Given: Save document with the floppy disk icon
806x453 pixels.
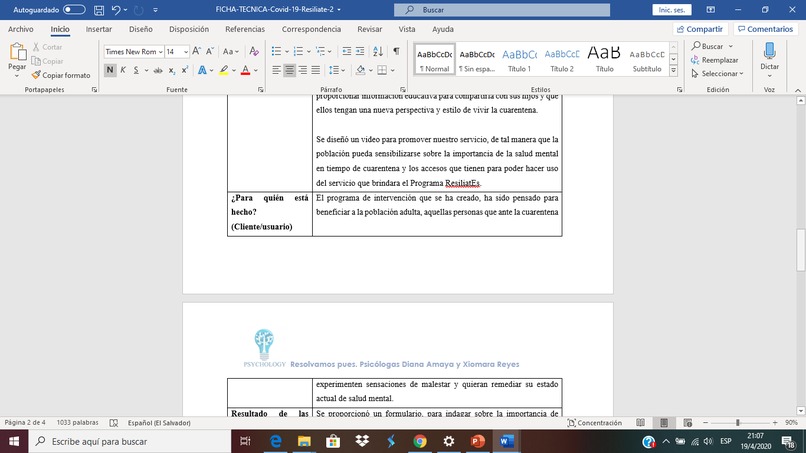Looking at the screenshot, I should click(x=99, y=10).
